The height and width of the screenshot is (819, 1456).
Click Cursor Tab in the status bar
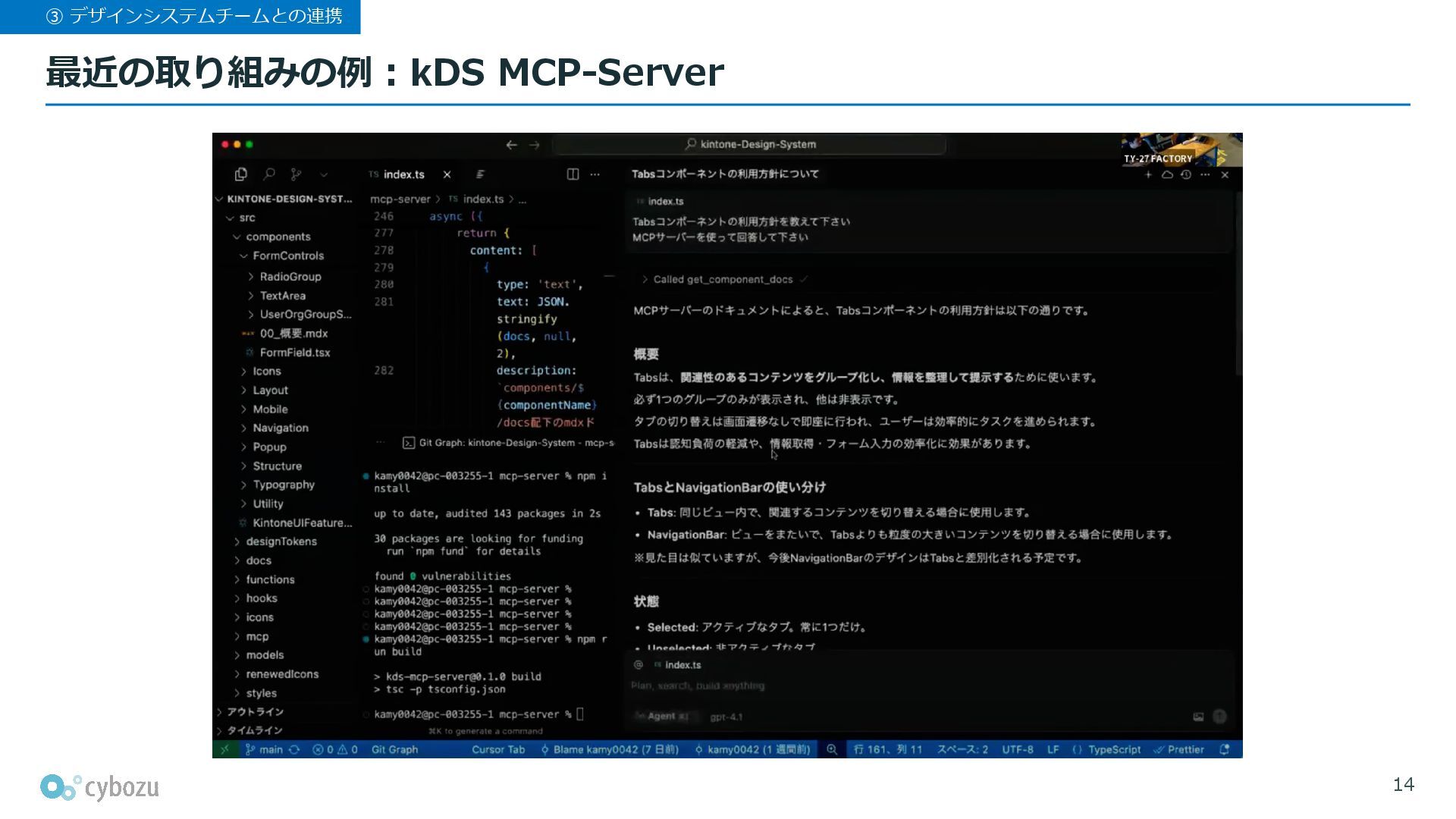(498, 749)
